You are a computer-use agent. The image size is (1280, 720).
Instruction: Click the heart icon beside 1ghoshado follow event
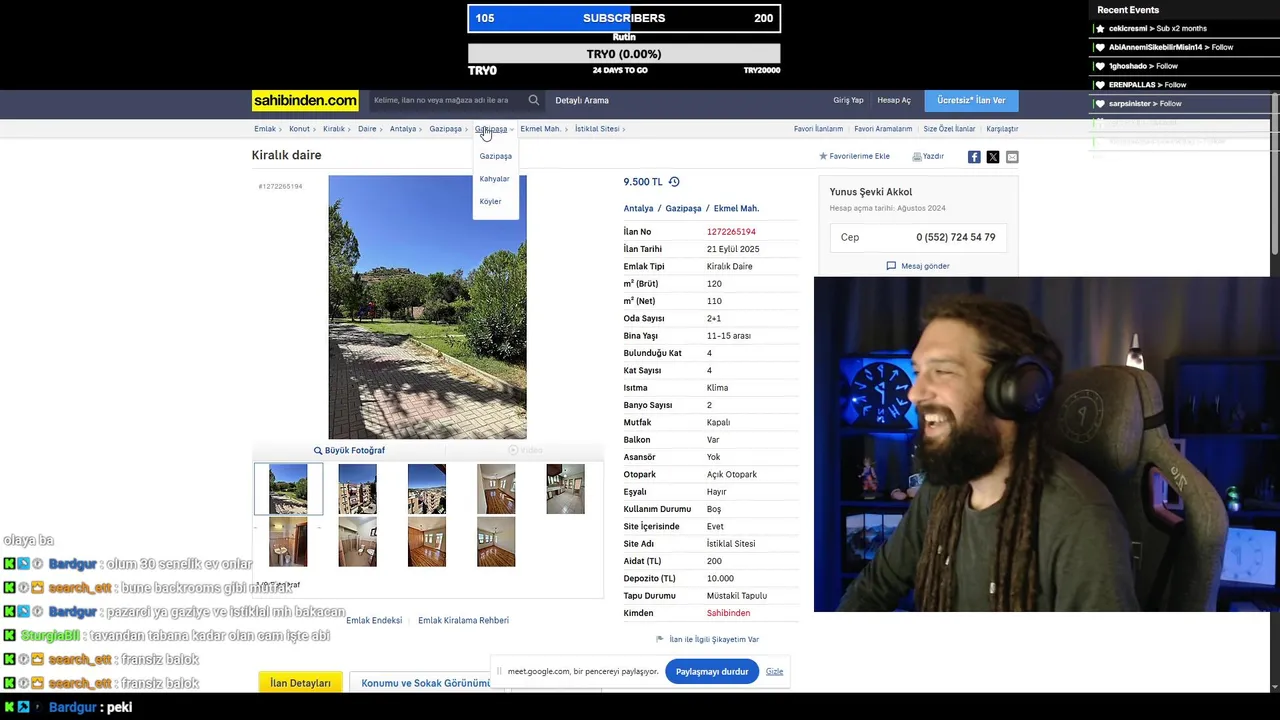coord(1100,66)
